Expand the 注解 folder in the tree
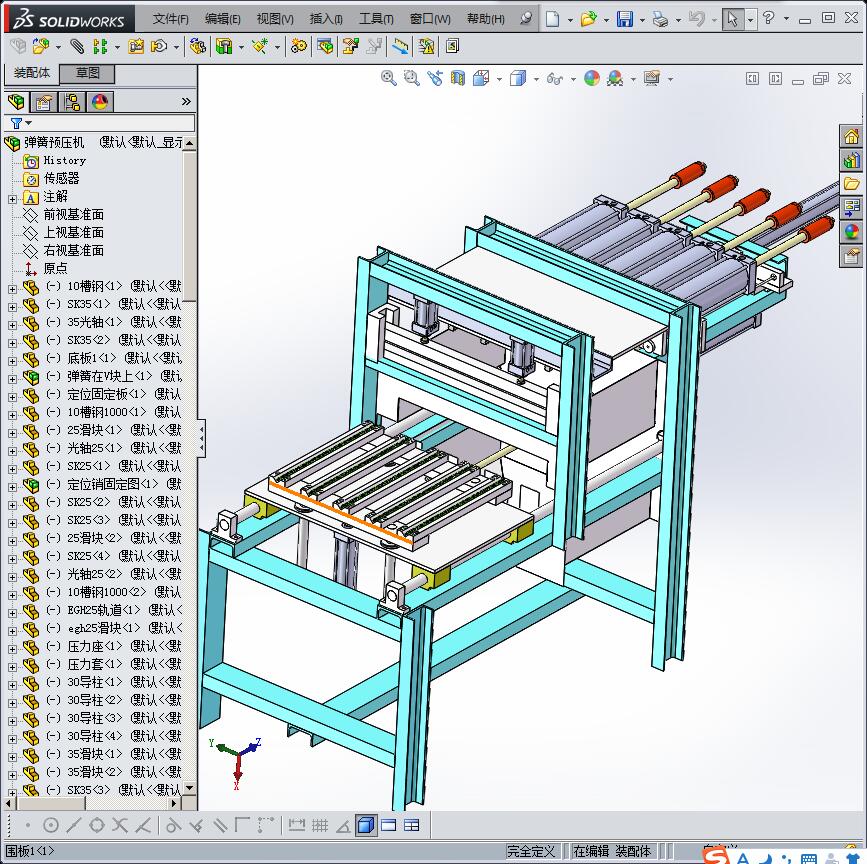The height and width of the screenshot is (864, 867). [12, 197]
